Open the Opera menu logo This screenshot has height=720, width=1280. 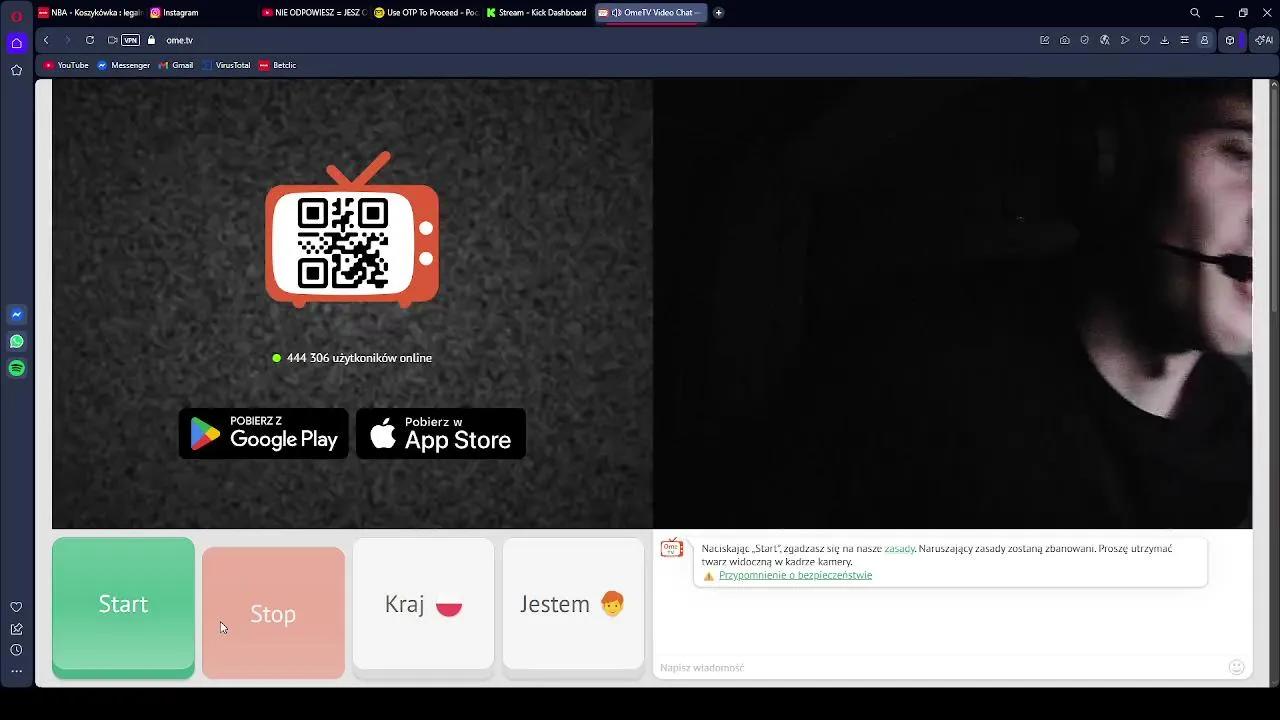[x=16, y=16]
